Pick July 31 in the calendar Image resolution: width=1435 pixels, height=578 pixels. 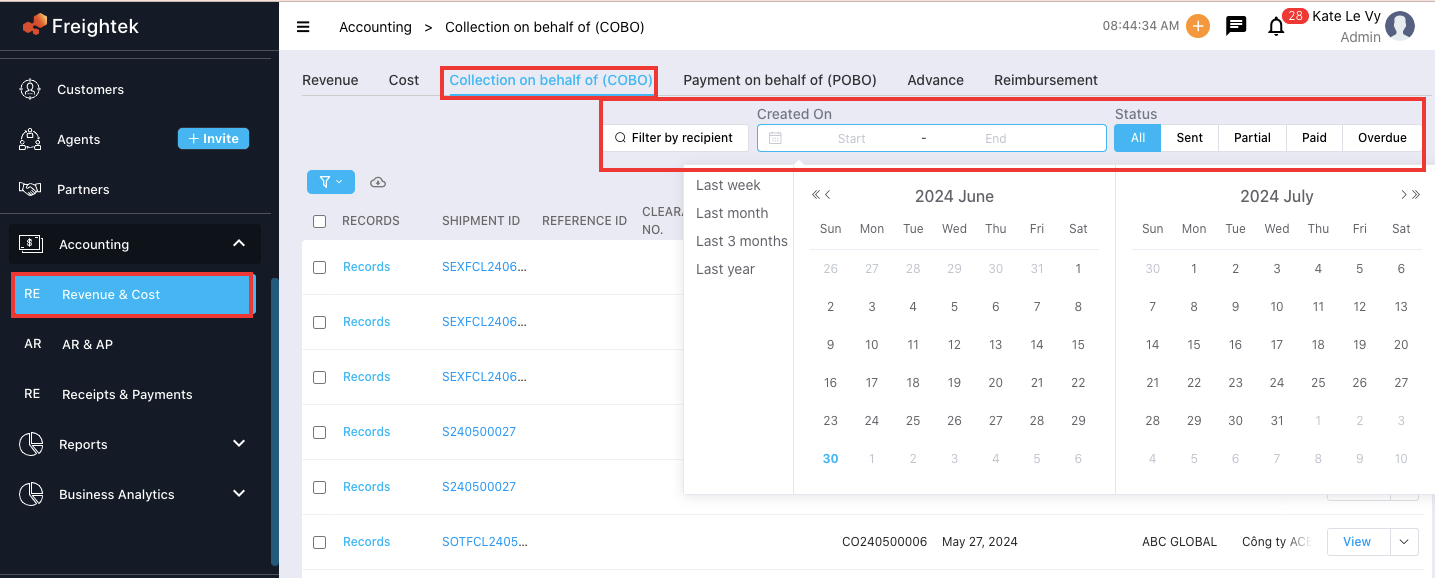(x=1277, y=421)
